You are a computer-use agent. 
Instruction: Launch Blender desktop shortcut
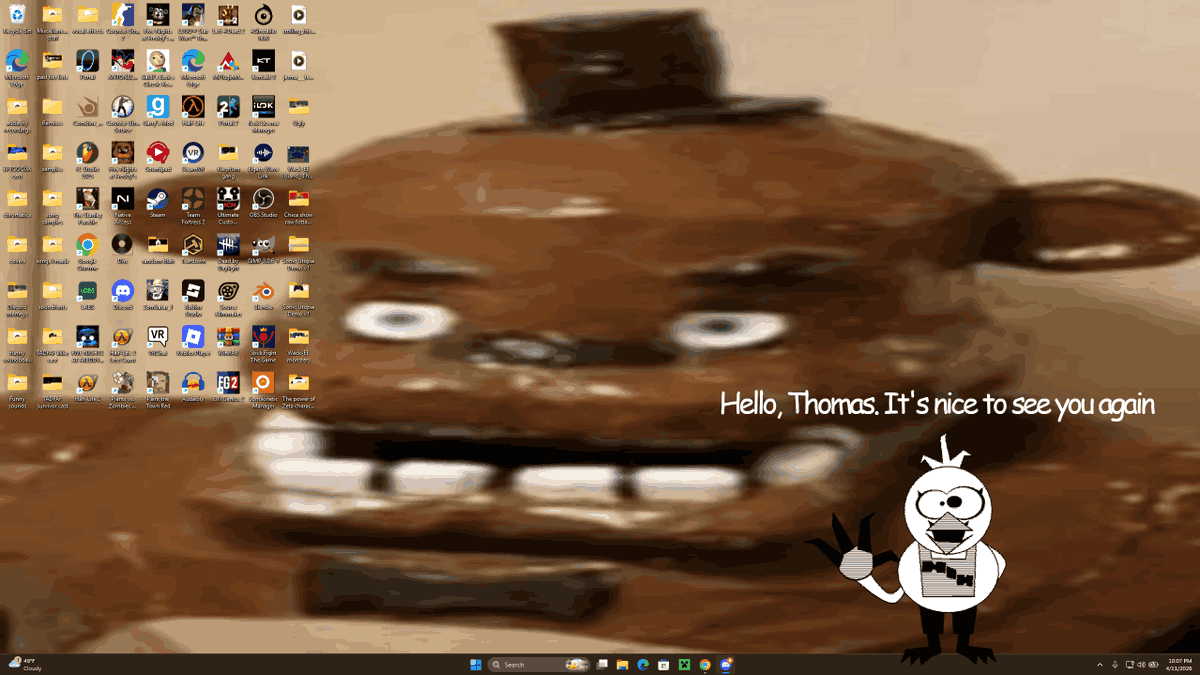[x=263, y=295]
